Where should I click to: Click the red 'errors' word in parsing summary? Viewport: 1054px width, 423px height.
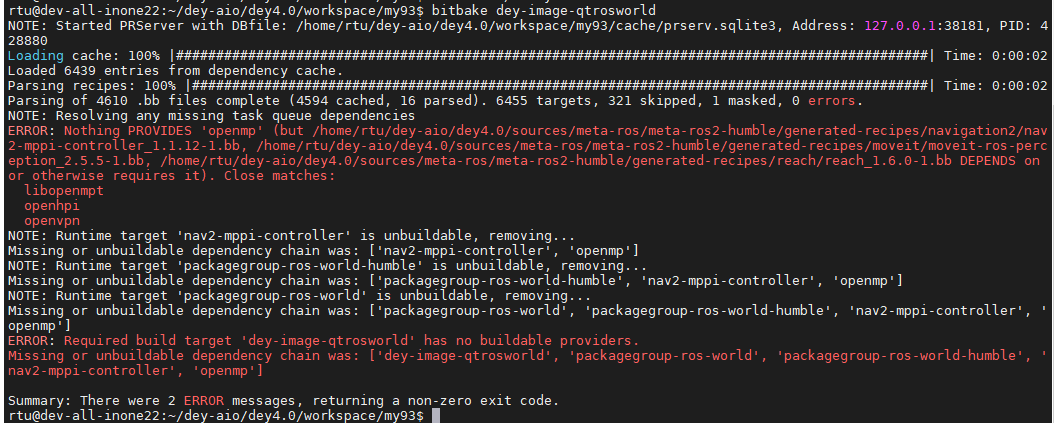click(832, 100)
